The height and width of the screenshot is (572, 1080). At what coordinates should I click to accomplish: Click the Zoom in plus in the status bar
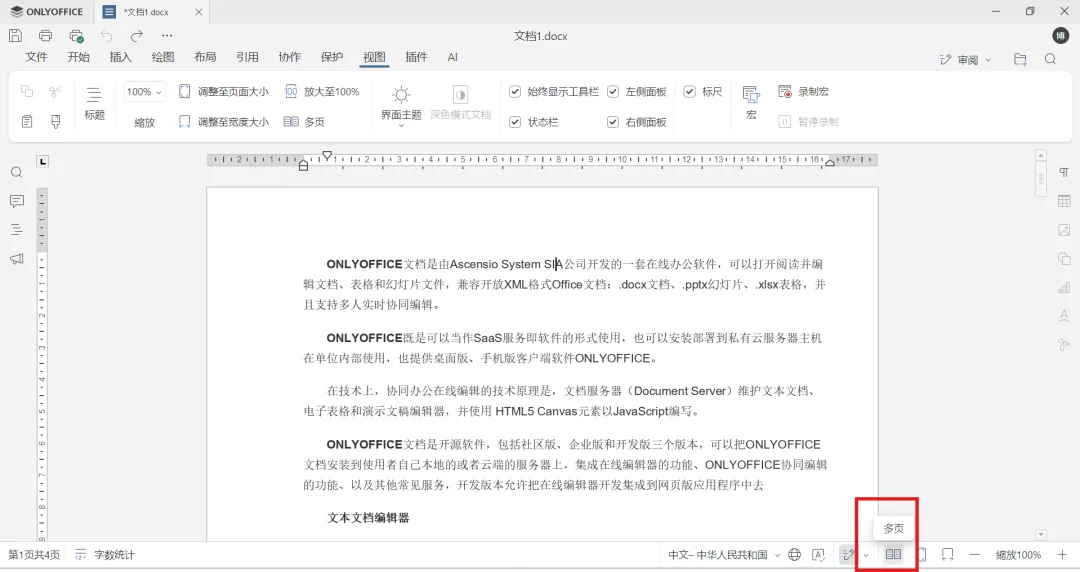[x=1062, y=555]
